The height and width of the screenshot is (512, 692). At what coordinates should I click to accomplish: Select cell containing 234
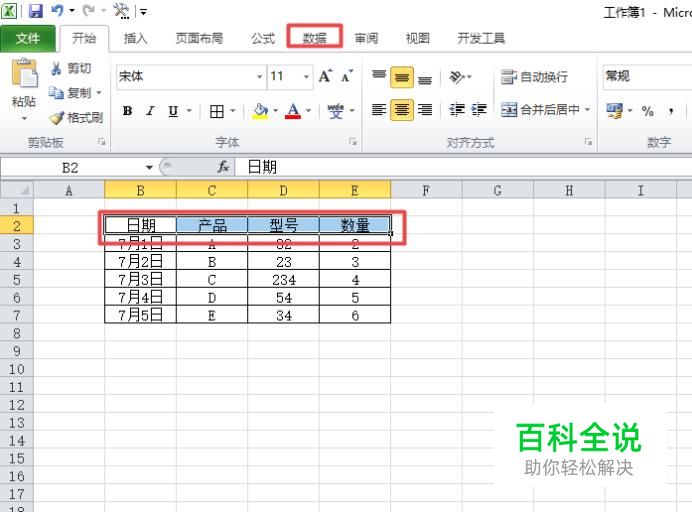[x=283, y=279]
